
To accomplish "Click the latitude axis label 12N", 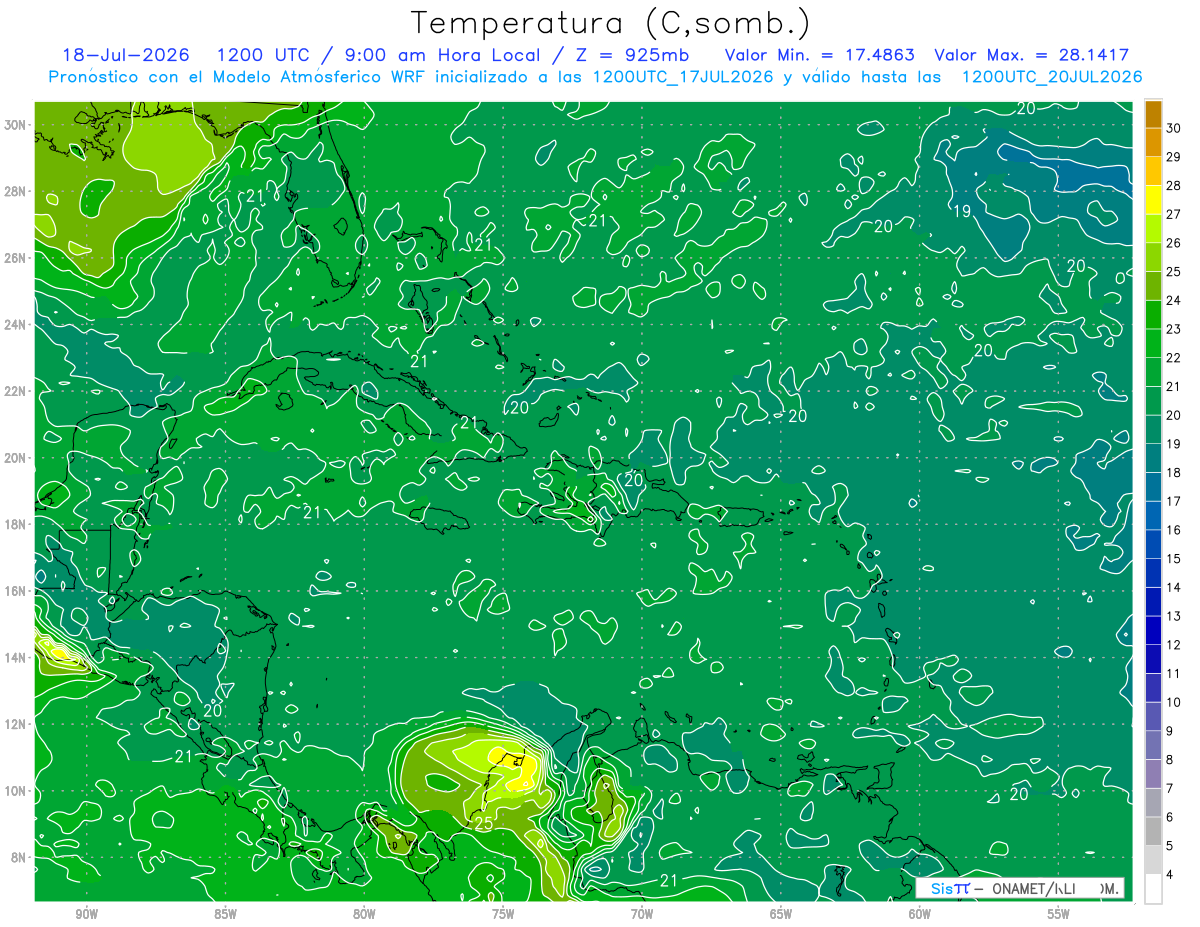I will point(16,724).
